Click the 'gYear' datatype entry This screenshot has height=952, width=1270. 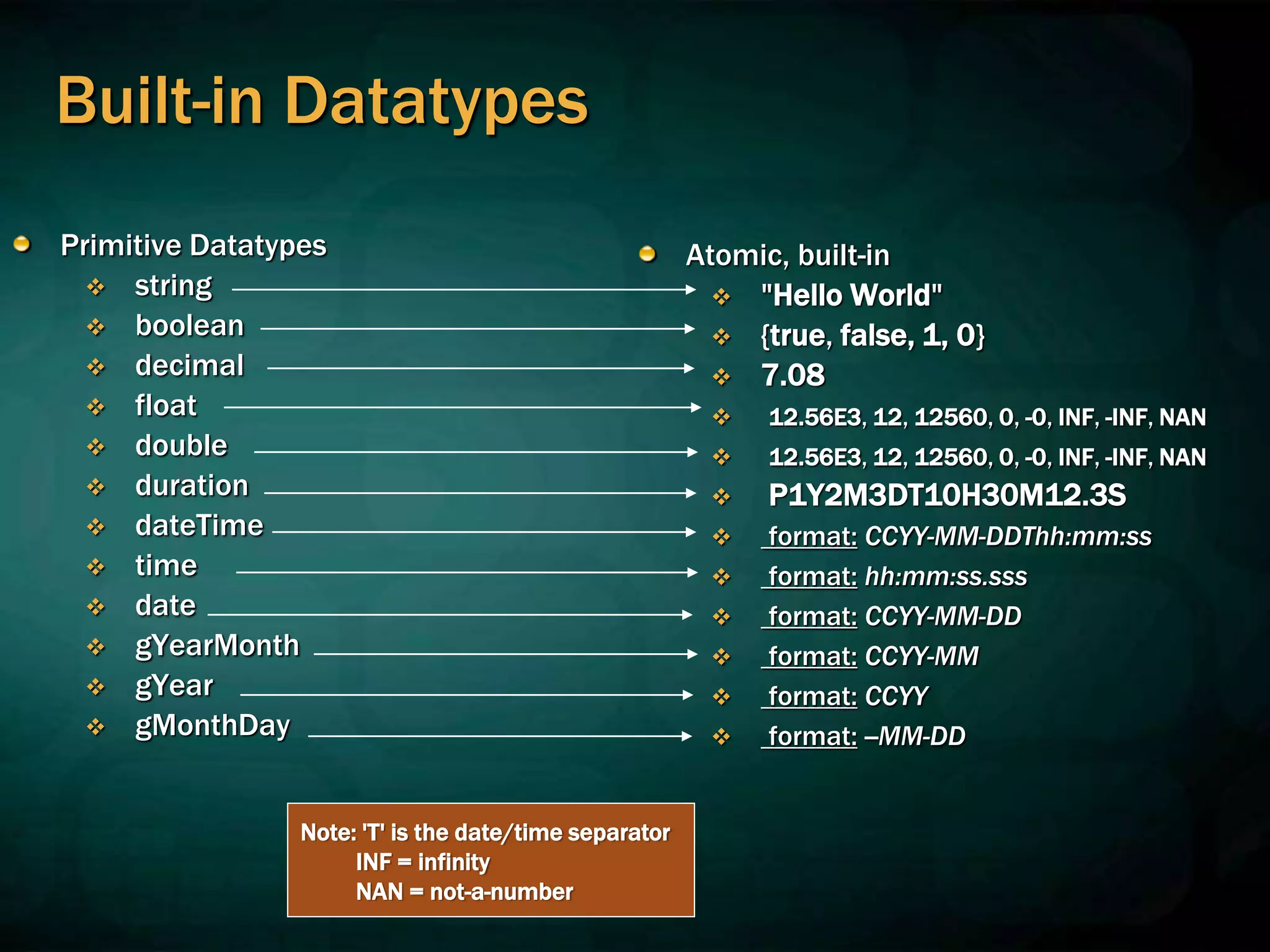pos(174,687)
